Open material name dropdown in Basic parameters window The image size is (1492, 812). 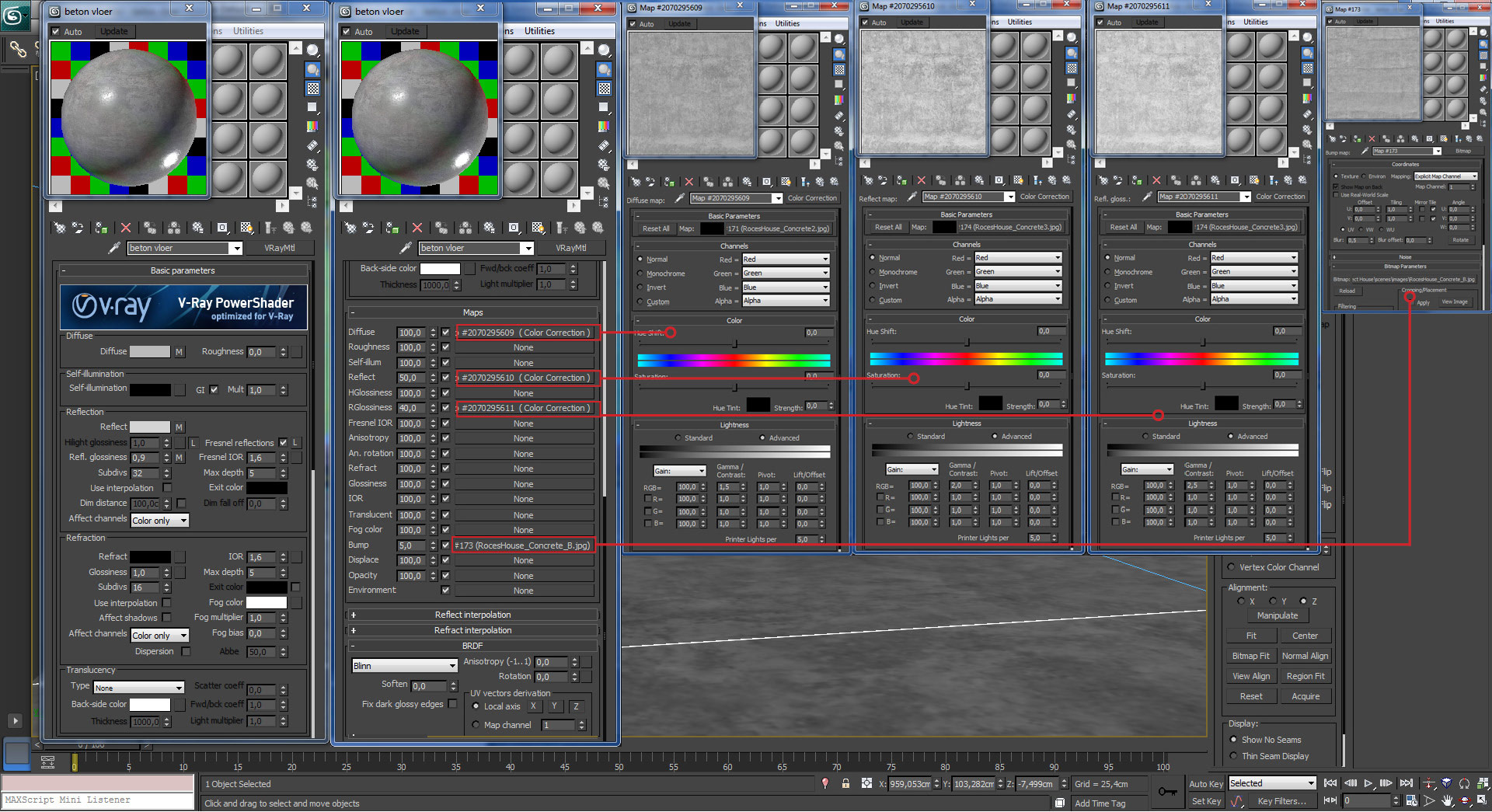pyautogui.click(x=235, y=248)
